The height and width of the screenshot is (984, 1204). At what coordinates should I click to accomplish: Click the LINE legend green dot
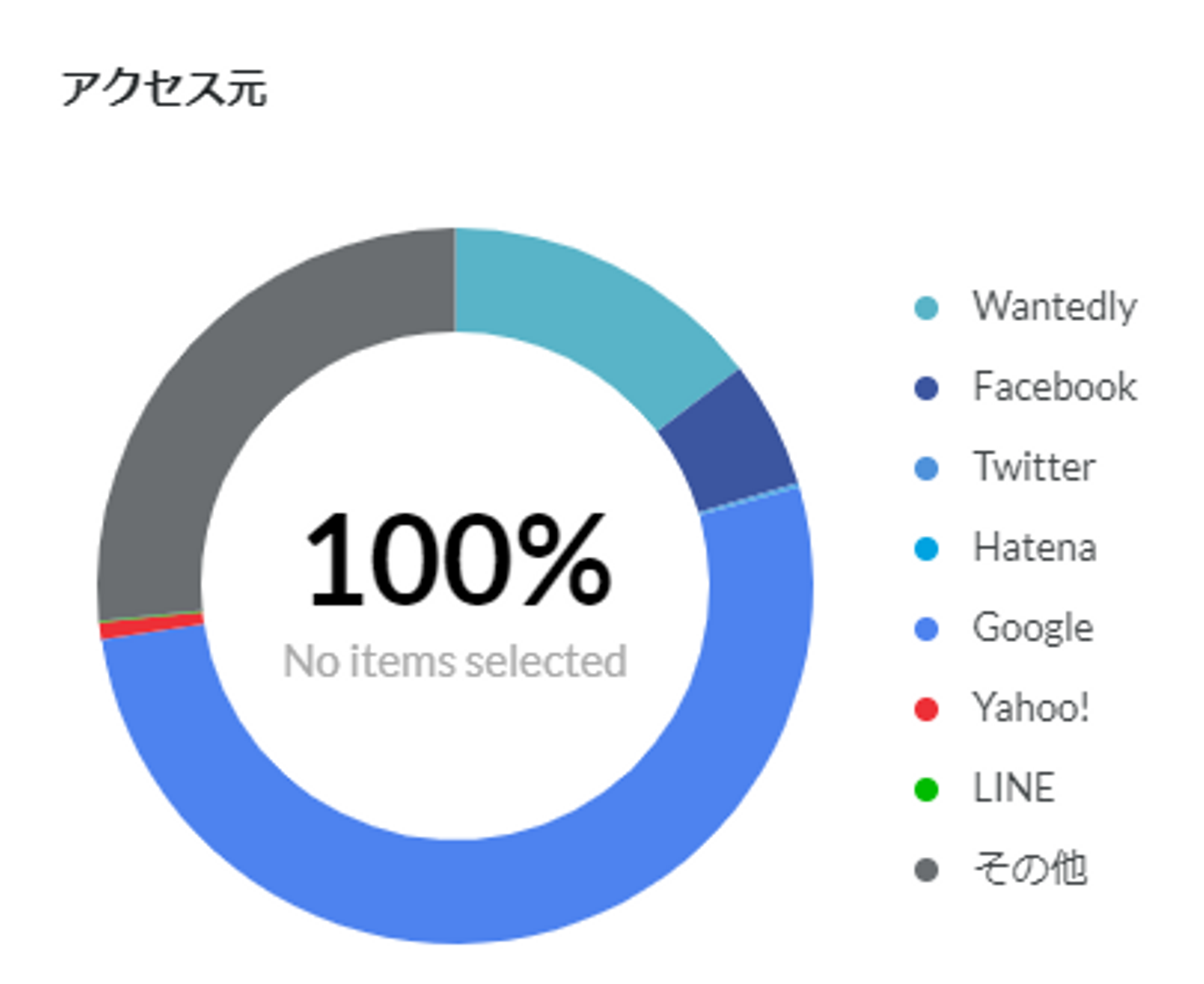[x=926, y=789]
